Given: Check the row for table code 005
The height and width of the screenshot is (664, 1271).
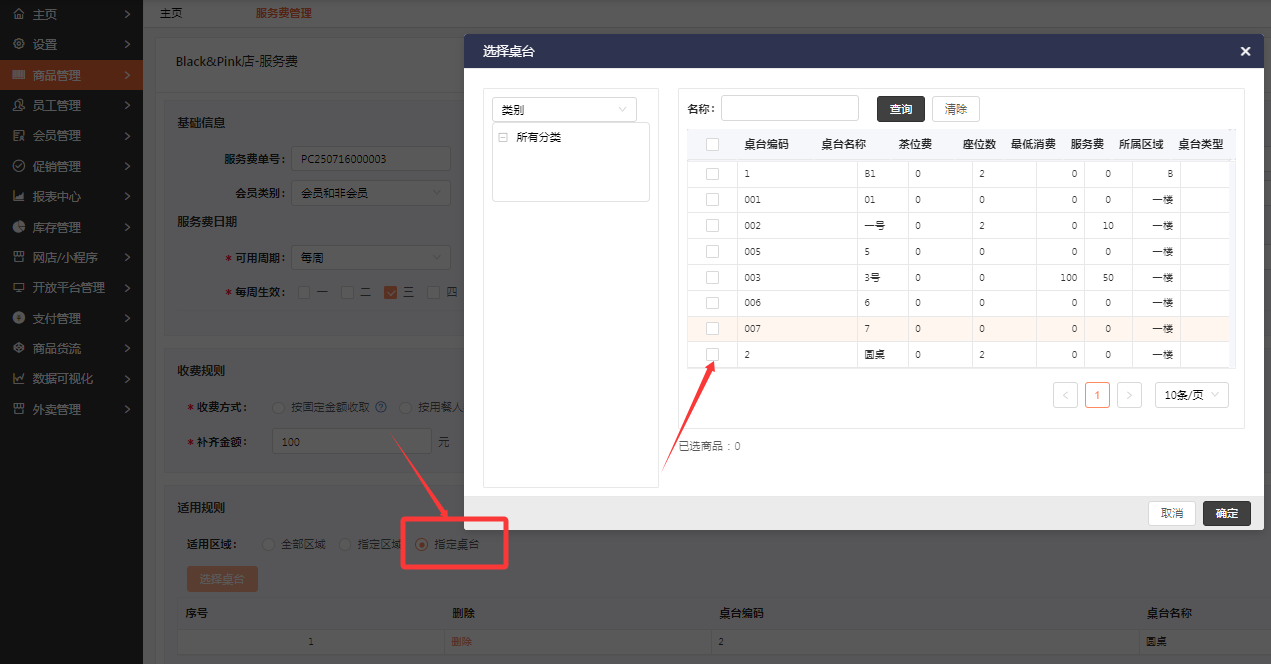Looking at the screenshot, I should [x=712, y=251].
